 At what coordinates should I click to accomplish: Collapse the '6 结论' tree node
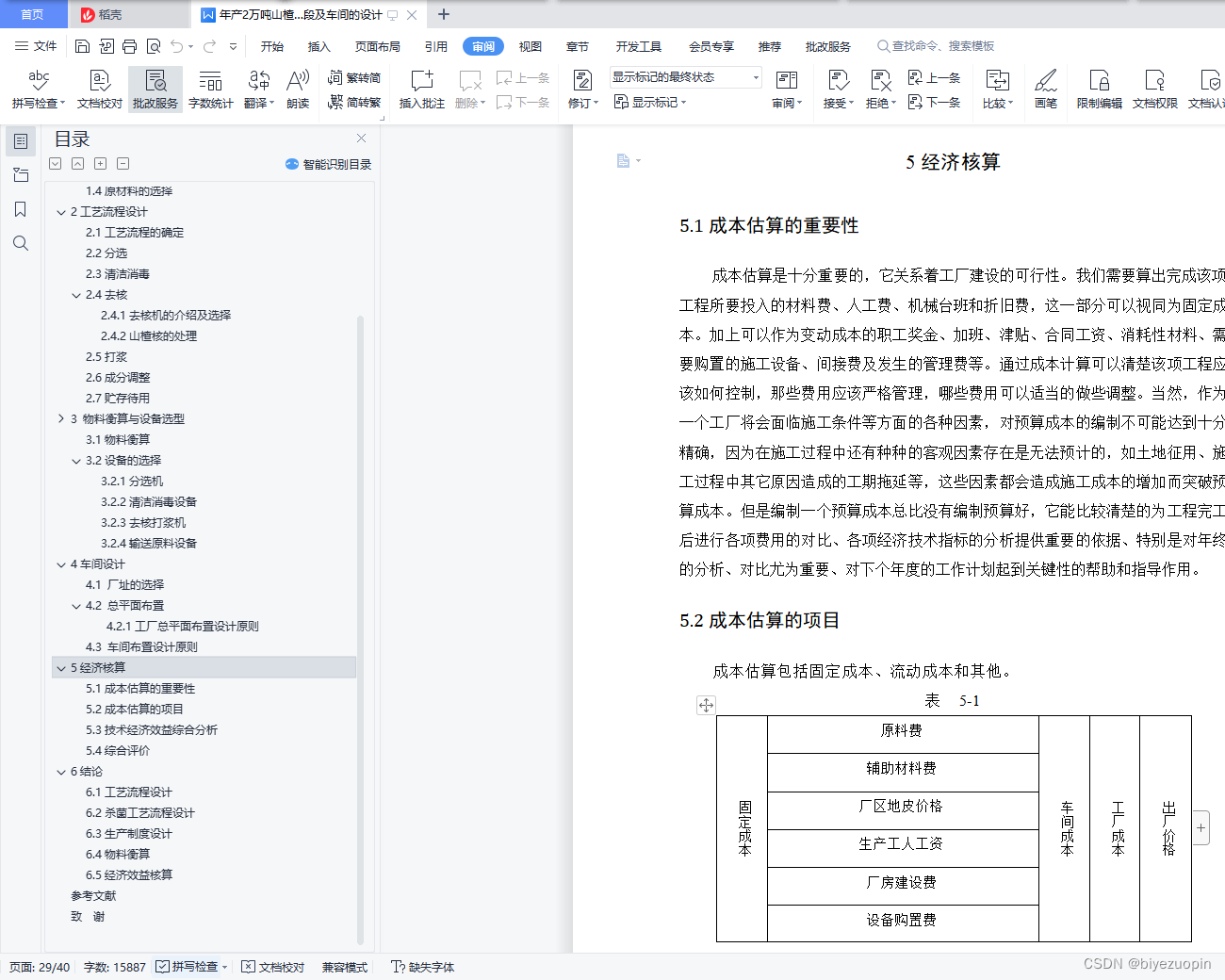[61, 772]
